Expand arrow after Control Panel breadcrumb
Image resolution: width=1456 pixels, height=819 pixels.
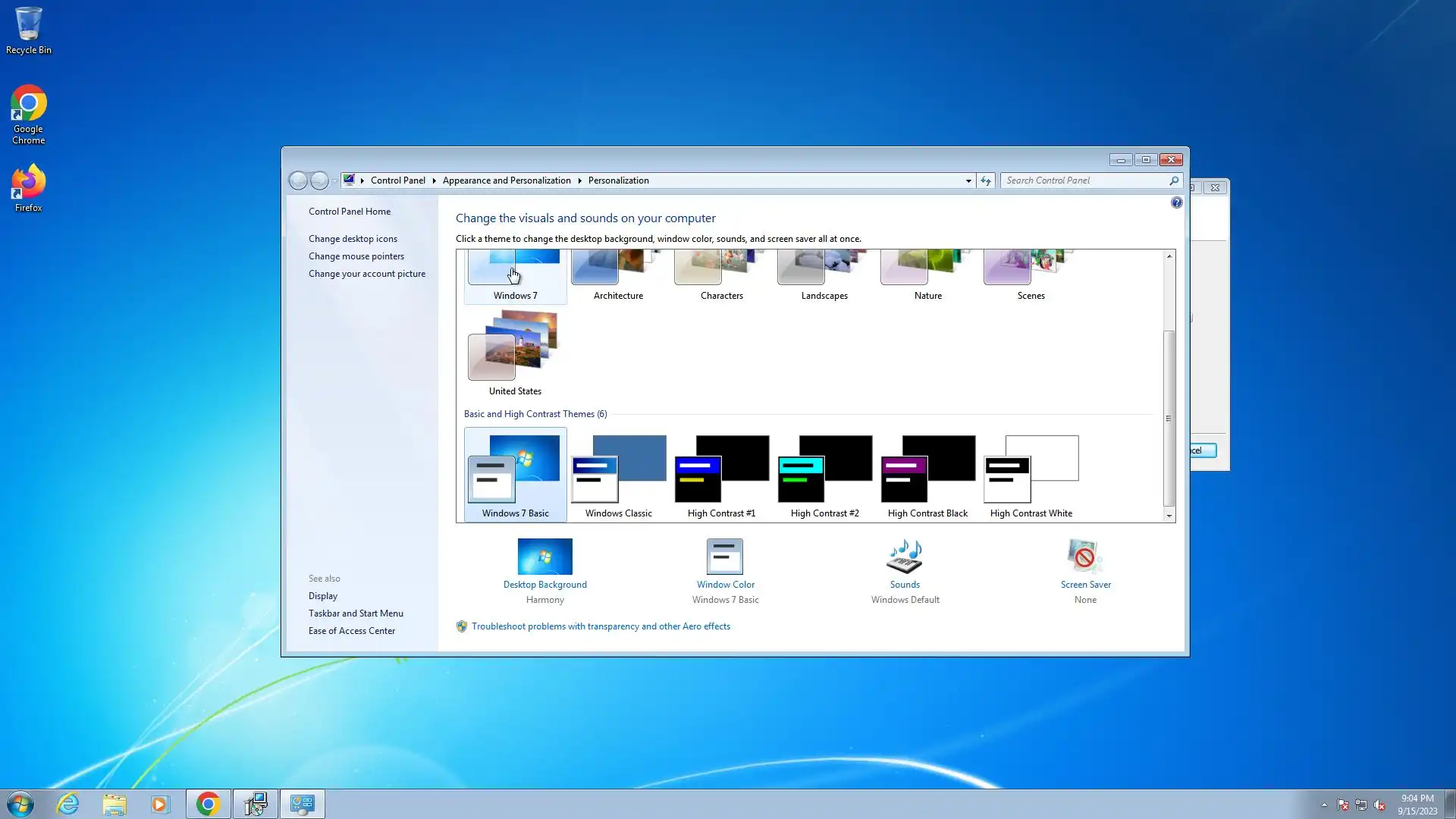pyautogui.click(x=434, y=180)
